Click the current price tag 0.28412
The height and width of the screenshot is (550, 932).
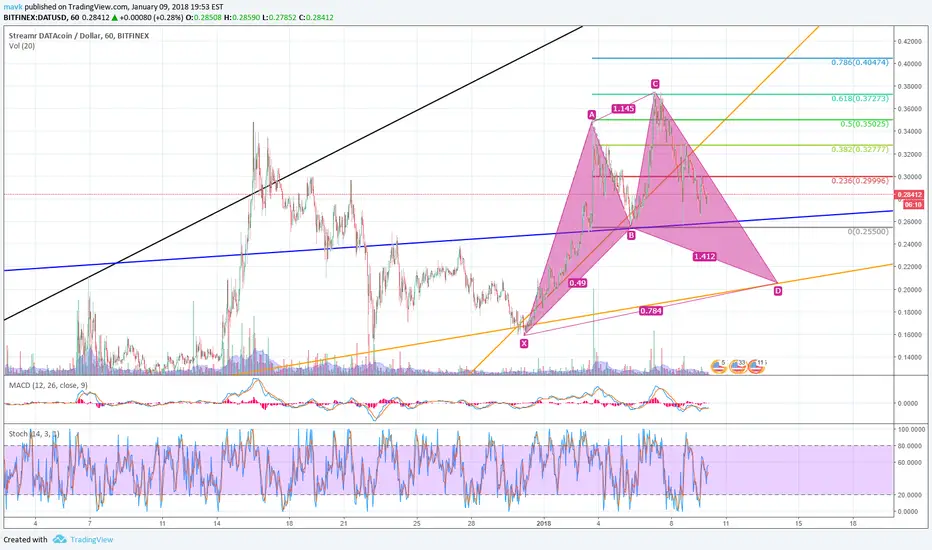coord(909,194)
